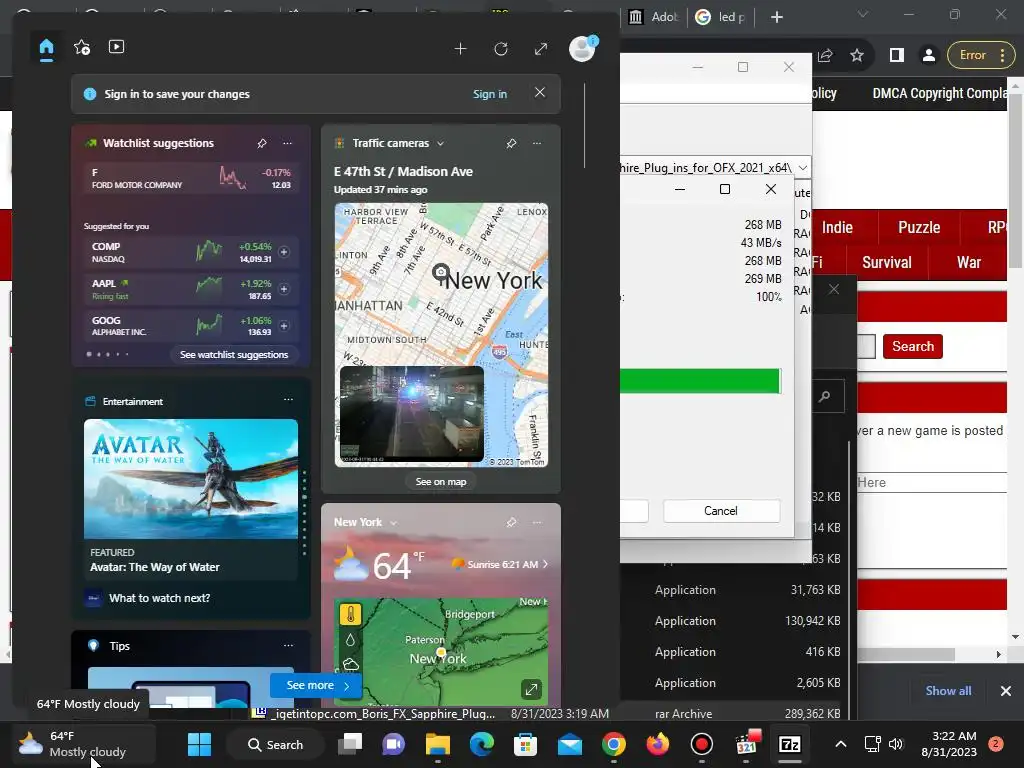Click the Chrome Error update button
Image resolution: width=1024 pixels, height=768 pixels.
[980, 56]
